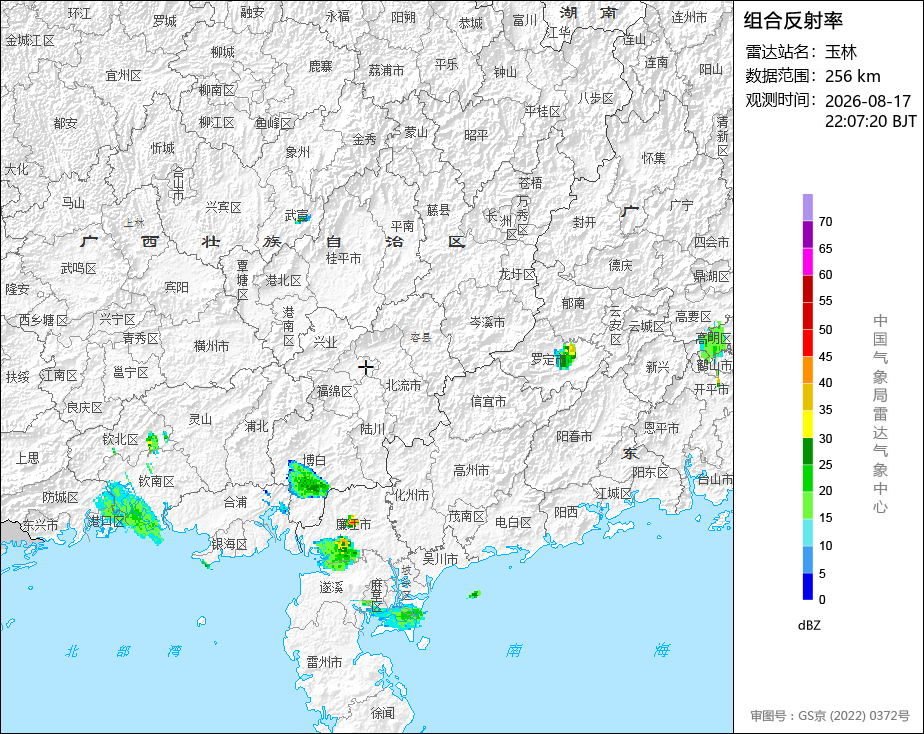Image resolution: width=924 pixels, height=734 pixels.
Task: Click the echo cluster north of 遂溪
Action: point(337,554)
